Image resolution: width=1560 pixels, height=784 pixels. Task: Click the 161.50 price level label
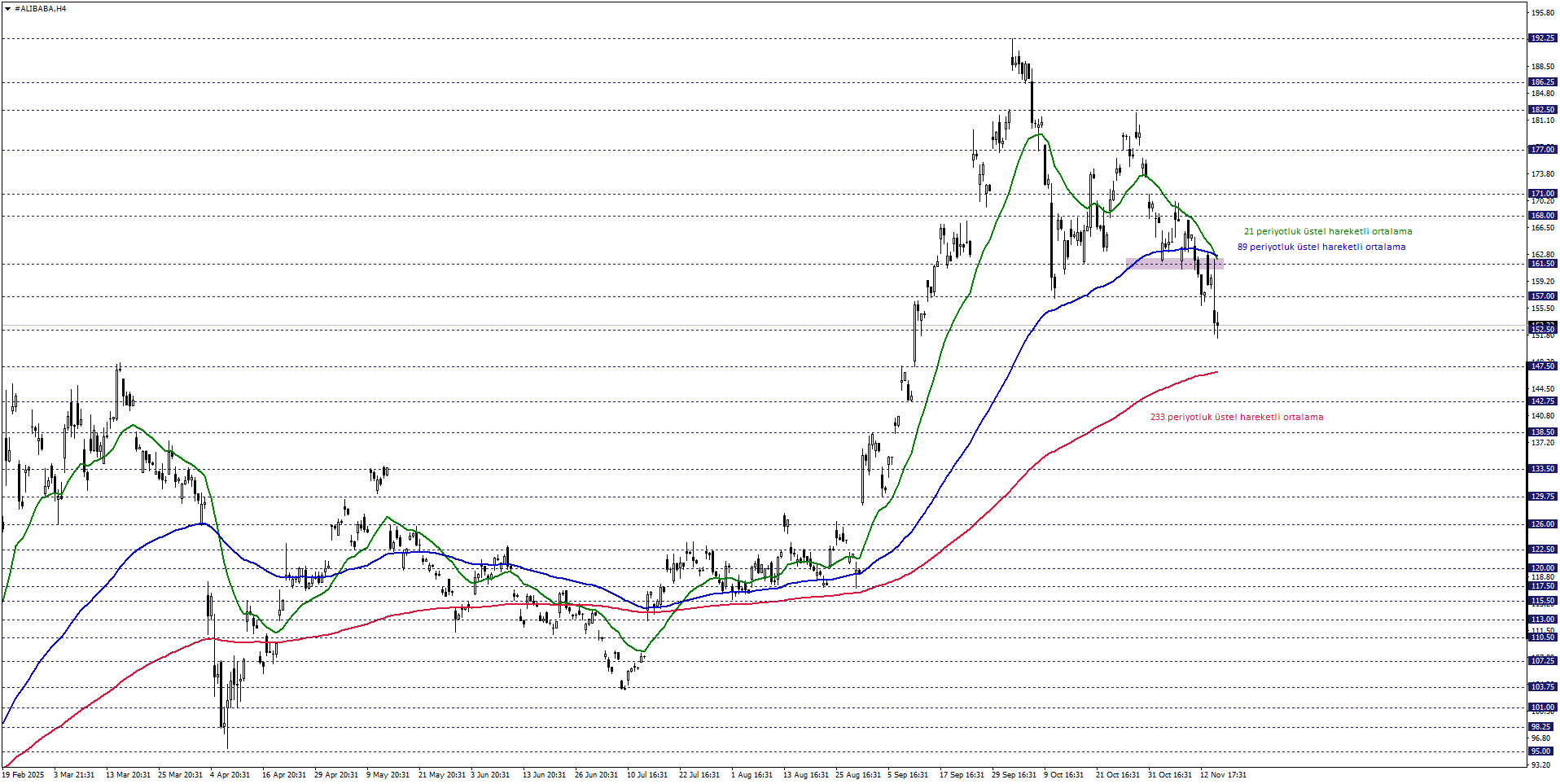coord(1542,264)
